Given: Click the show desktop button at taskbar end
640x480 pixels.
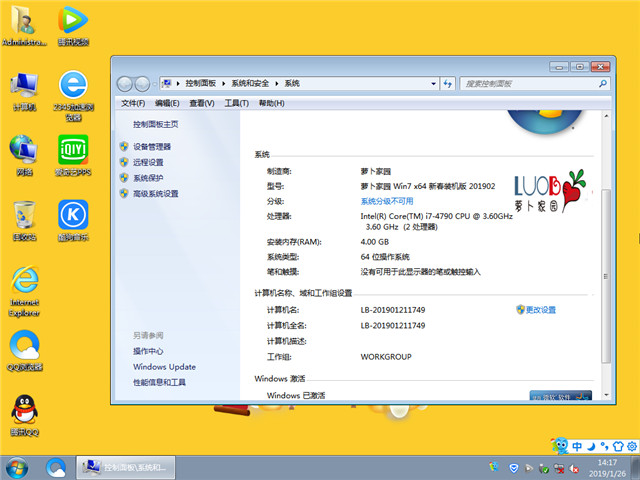Looking at the screenshot, I should click(x=636, y=468).
